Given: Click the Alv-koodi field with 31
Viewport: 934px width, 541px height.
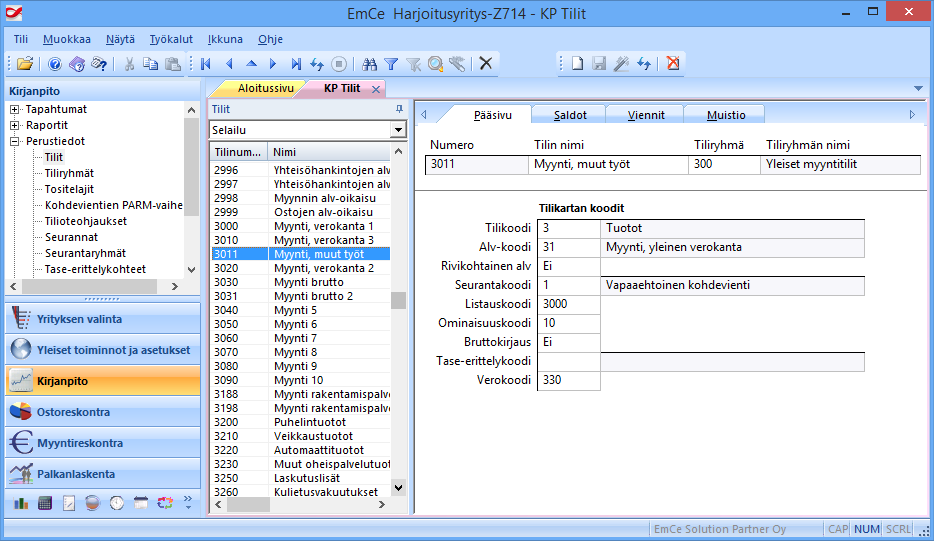Looking at the screenshot, I should (569, 247).
